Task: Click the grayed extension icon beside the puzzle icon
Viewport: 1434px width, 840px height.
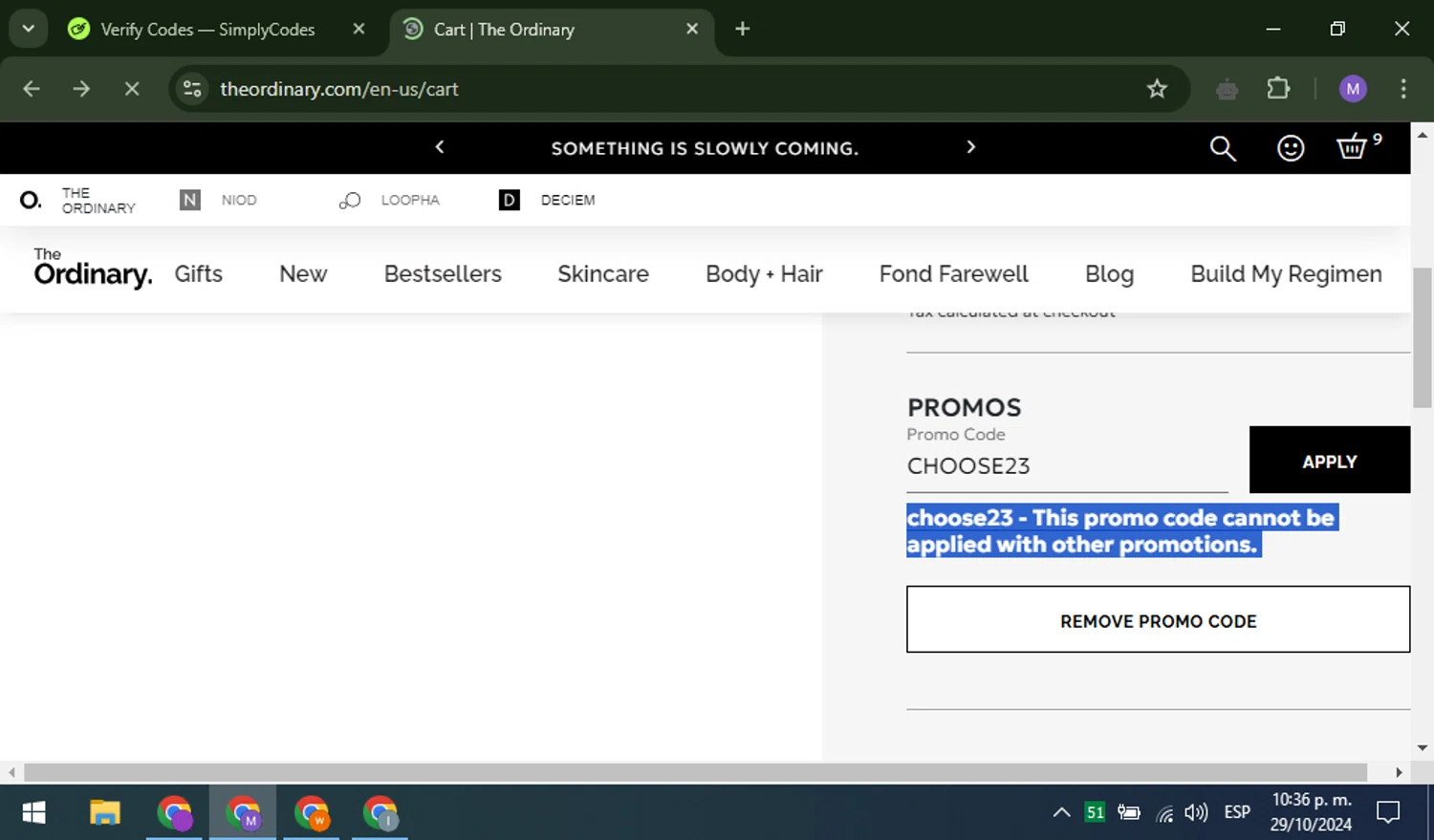Action: (1228, 90)
